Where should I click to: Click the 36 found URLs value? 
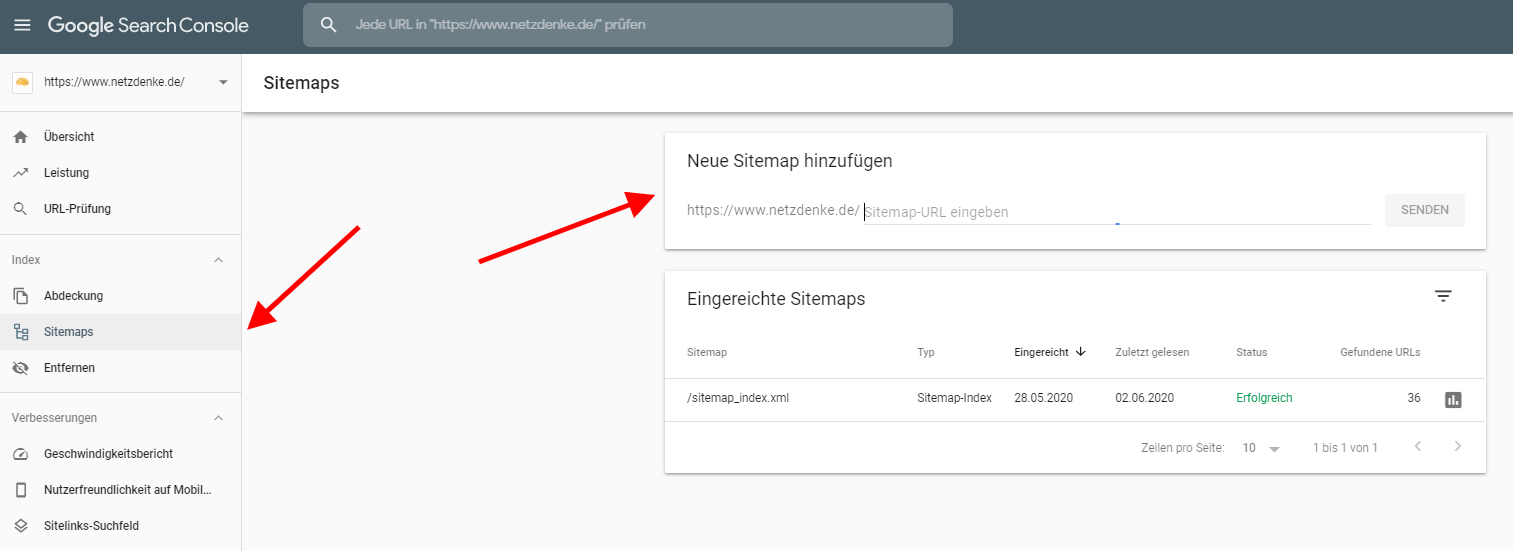point(1414,398)
